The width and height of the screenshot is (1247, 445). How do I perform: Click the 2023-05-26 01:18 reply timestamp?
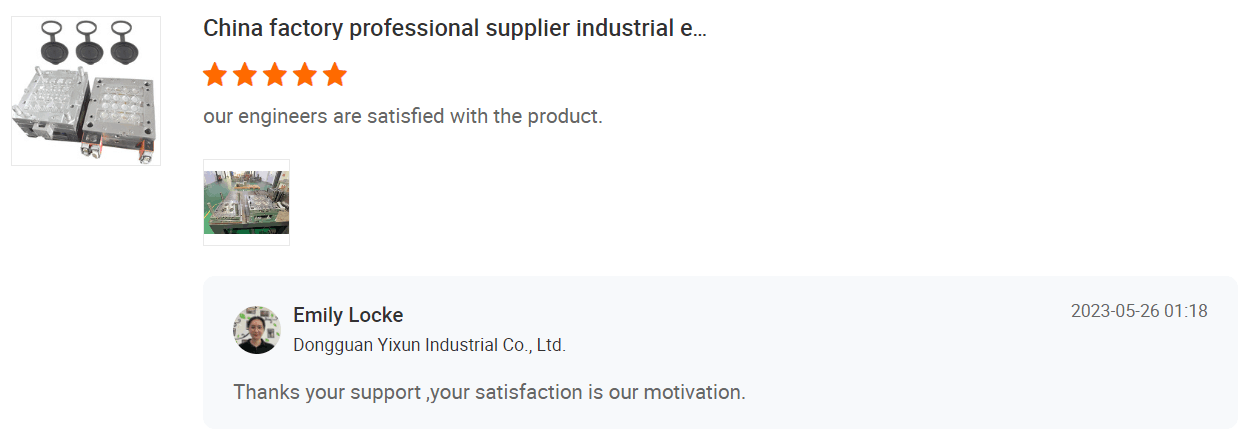[x=1139, y=311]
